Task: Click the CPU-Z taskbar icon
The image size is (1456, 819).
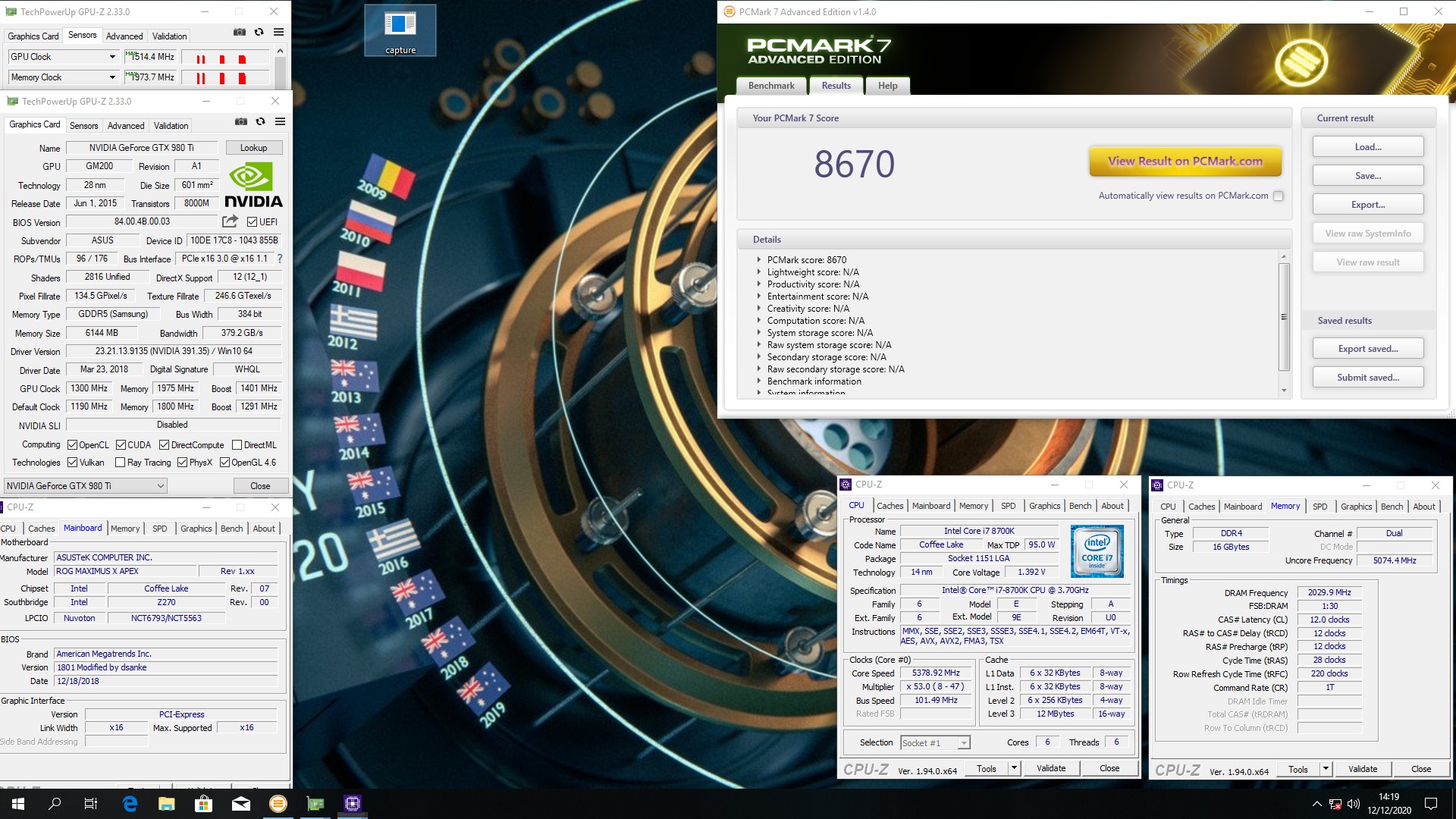Action: (x=353, y=804)
